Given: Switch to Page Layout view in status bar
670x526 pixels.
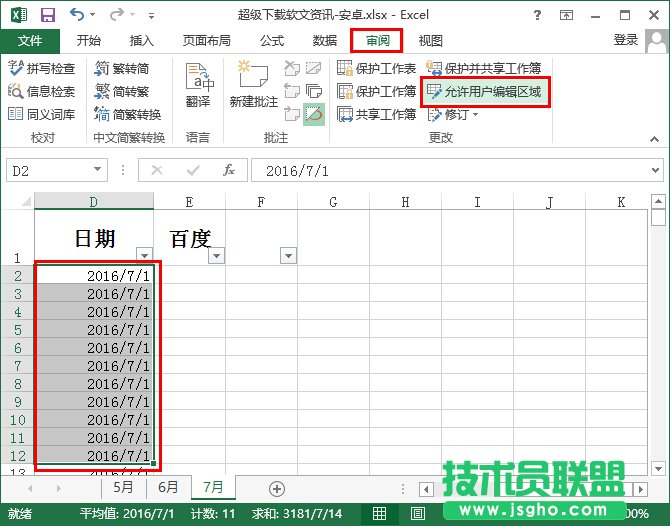Looking at the screenshot, I should pos(417,513).
